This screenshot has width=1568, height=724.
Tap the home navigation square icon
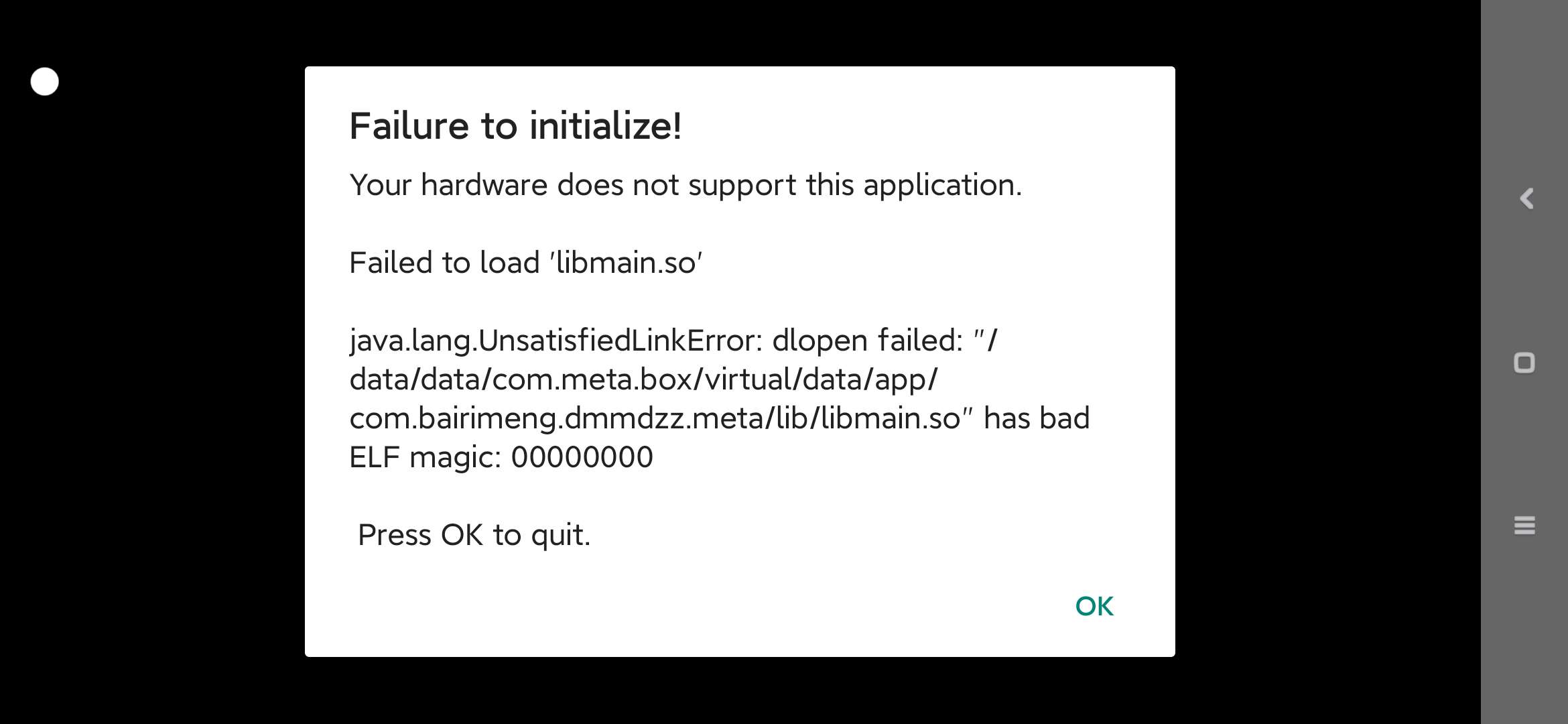(1524, 363)
